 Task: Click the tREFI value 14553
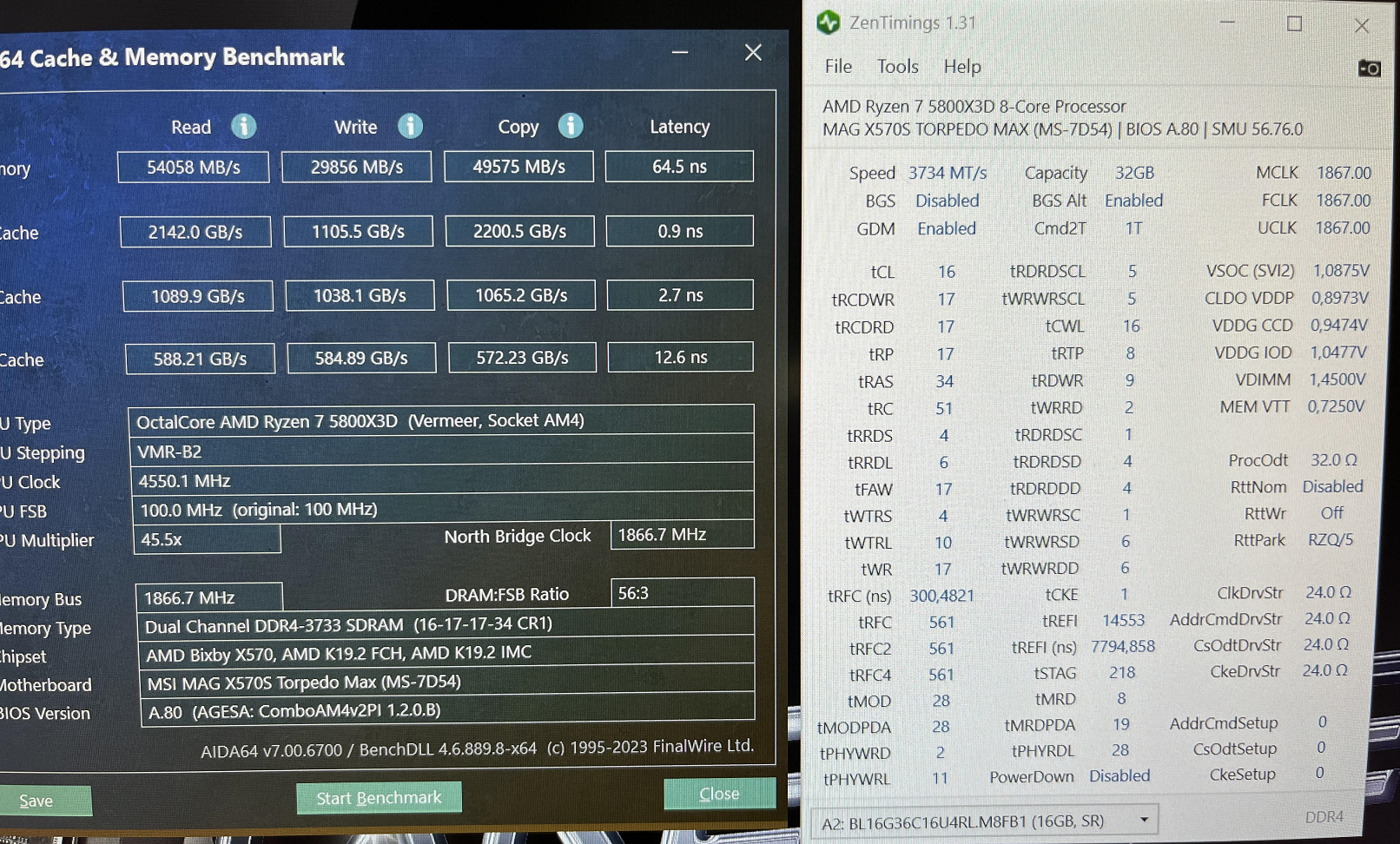tap(1124, 620)
